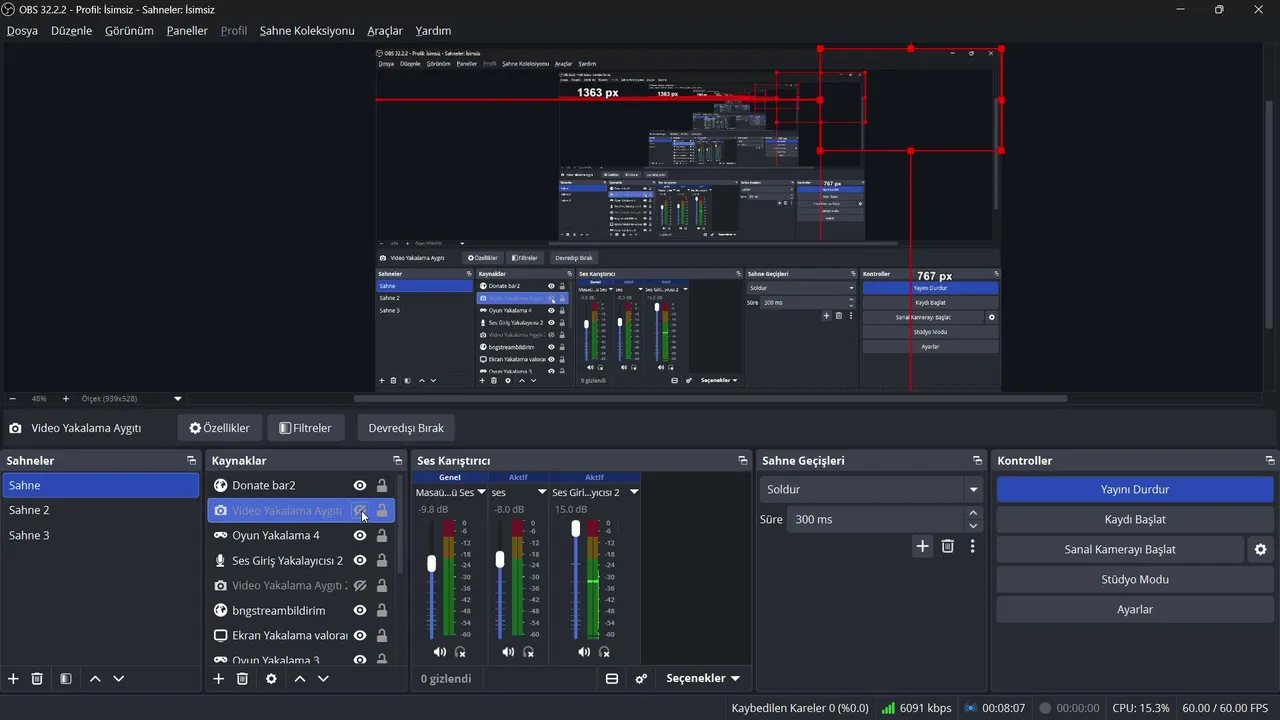The width and height of the screenshot is (1280, 720).
Task: Hide the Oyun Yakalama 4 source
Action: 360,535
